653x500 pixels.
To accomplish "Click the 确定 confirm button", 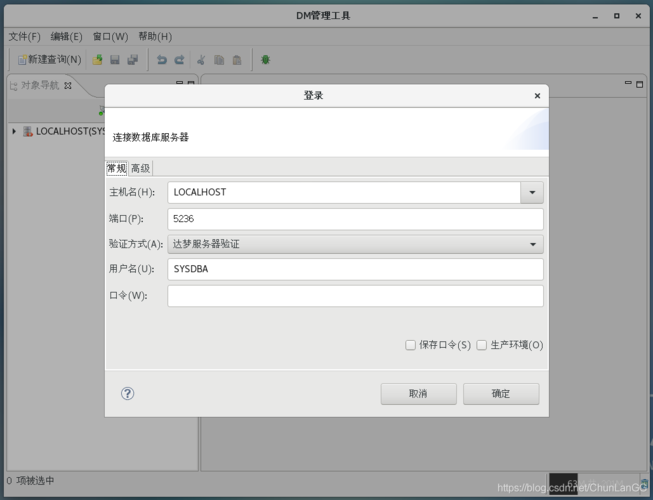I will [x=501, y=394].
